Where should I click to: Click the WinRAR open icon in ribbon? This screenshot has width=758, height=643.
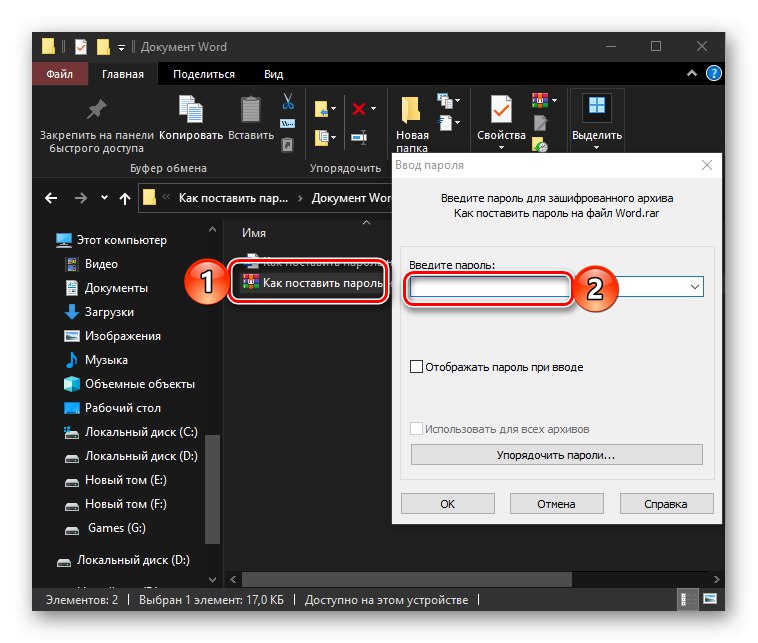(539, 100)
